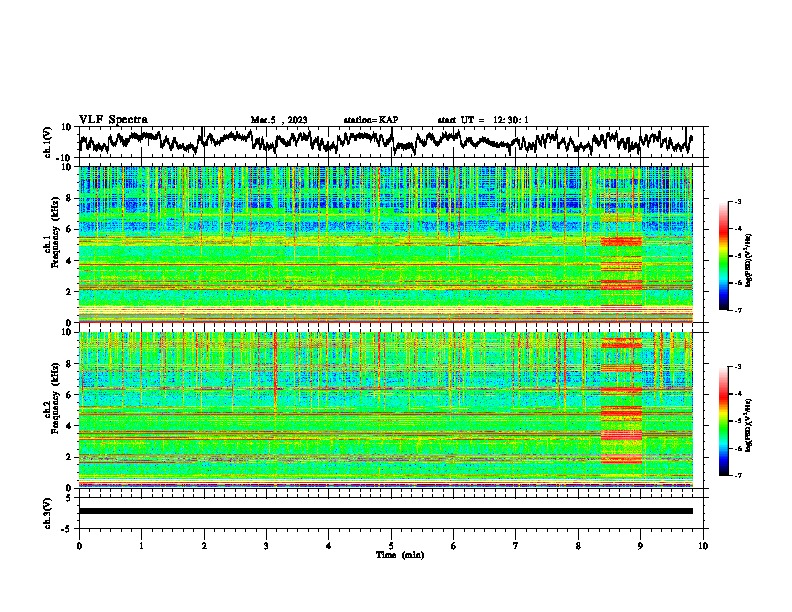Click time axis tick label "4"

tap(329, 546)
